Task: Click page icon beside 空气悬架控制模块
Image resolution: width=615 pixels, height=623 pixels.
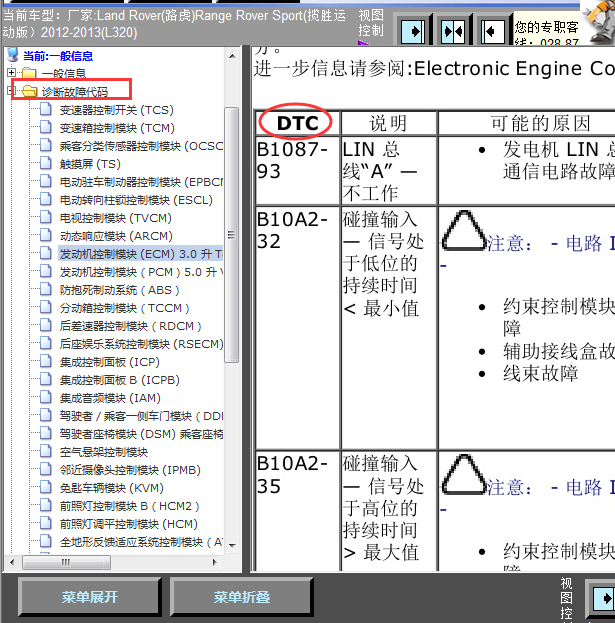Action: pyautogui.click(x=46, y=451)
